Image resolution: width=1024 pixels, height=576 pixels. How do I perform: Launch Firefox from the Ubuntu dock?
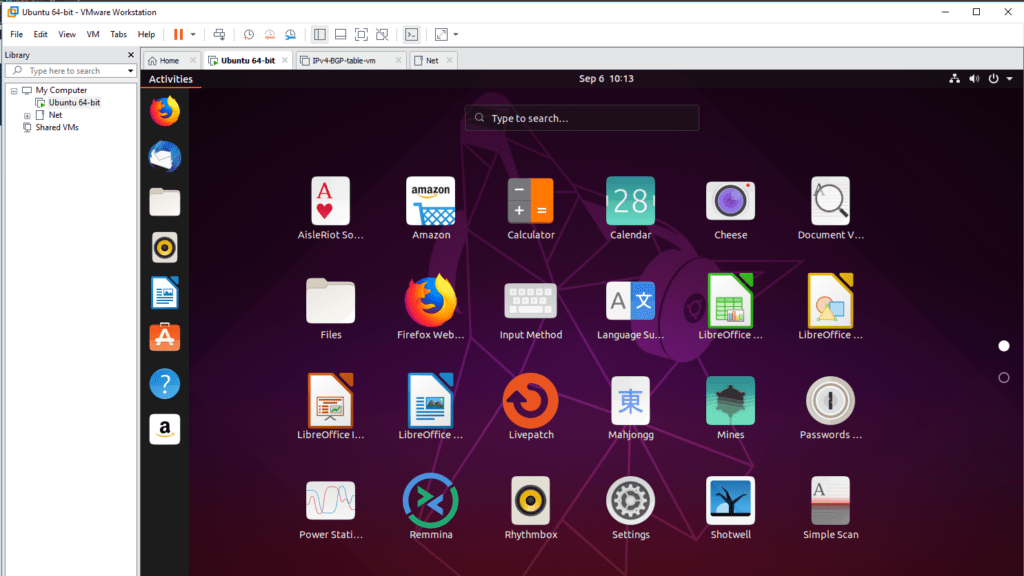(164, 110)
